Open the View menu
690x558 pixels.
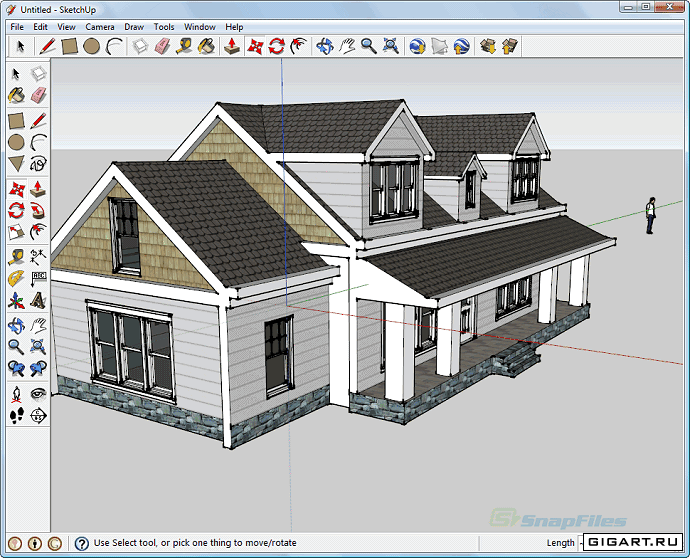click(66, 27)
